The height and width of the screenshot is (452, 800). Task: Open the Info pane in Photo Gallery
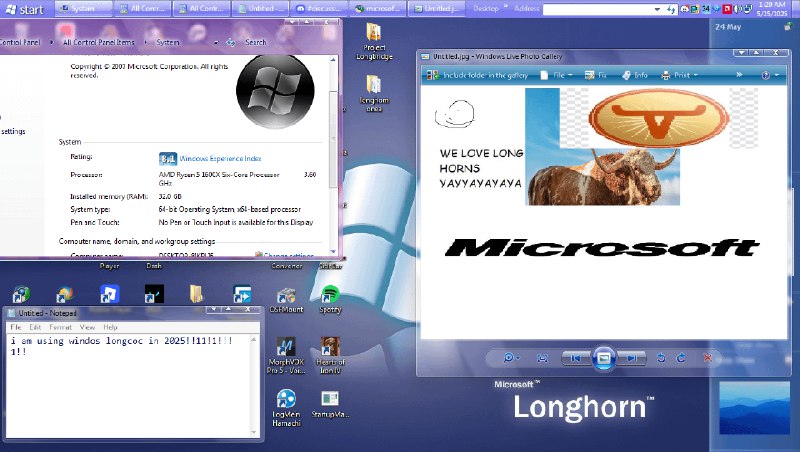635,76
